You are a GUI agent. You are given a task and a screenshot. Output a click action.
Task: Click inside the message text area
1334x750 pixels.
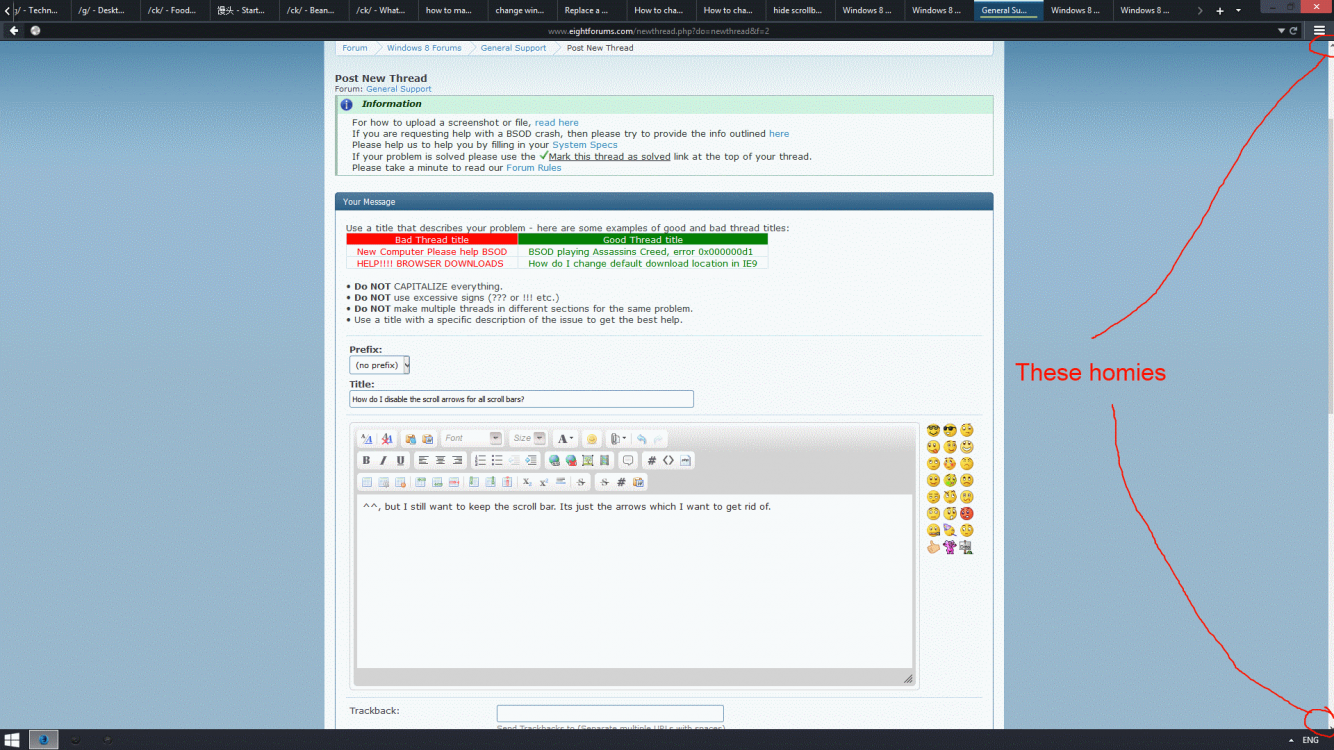[x=634, y=581]
